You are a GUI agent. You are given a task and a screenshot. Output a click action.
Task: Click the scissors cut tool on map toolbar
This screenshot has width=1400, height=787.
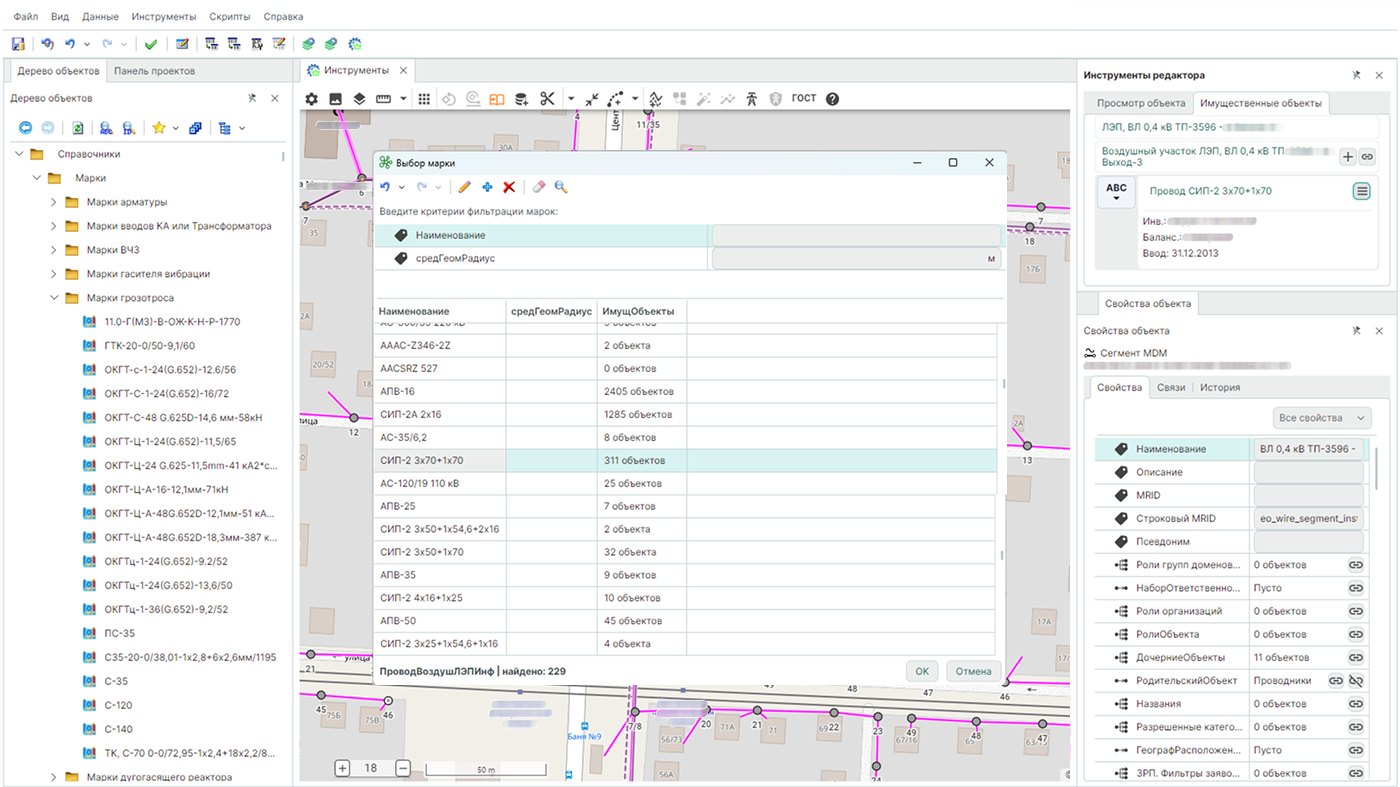point(547,99)
